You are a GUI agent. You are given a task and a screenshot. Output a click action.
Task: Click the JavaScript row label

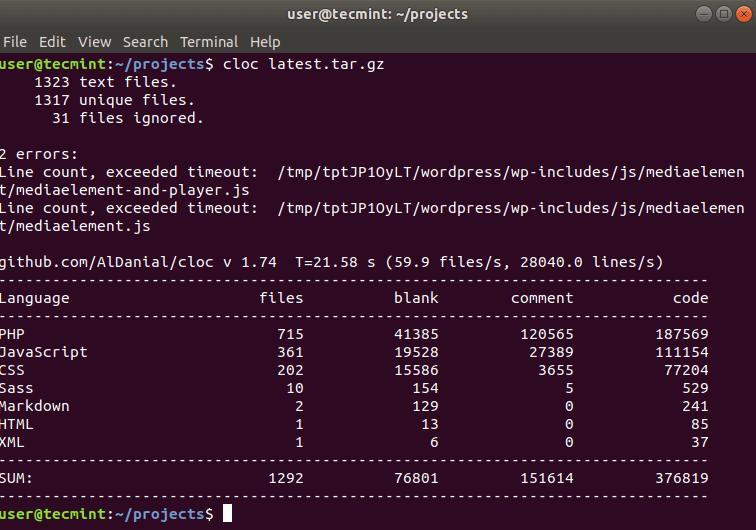(44, 352)
